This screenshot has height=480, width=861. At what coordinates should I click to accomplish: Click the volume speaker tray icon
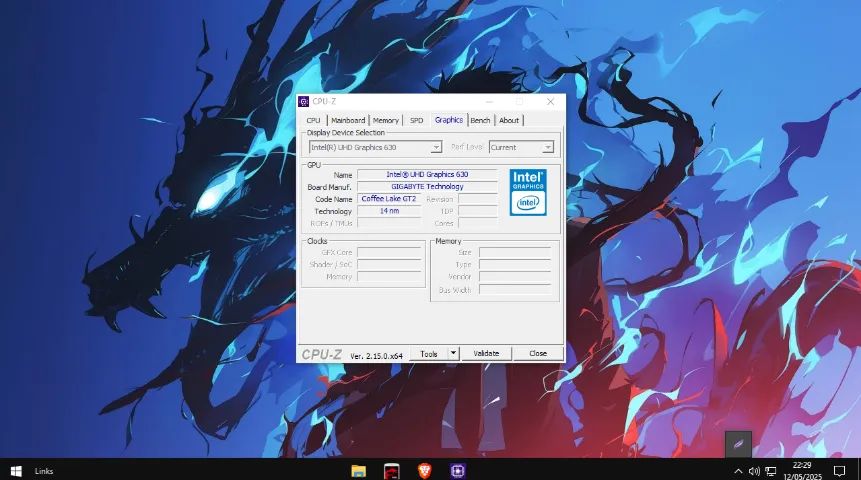click(x=754, y=471)
